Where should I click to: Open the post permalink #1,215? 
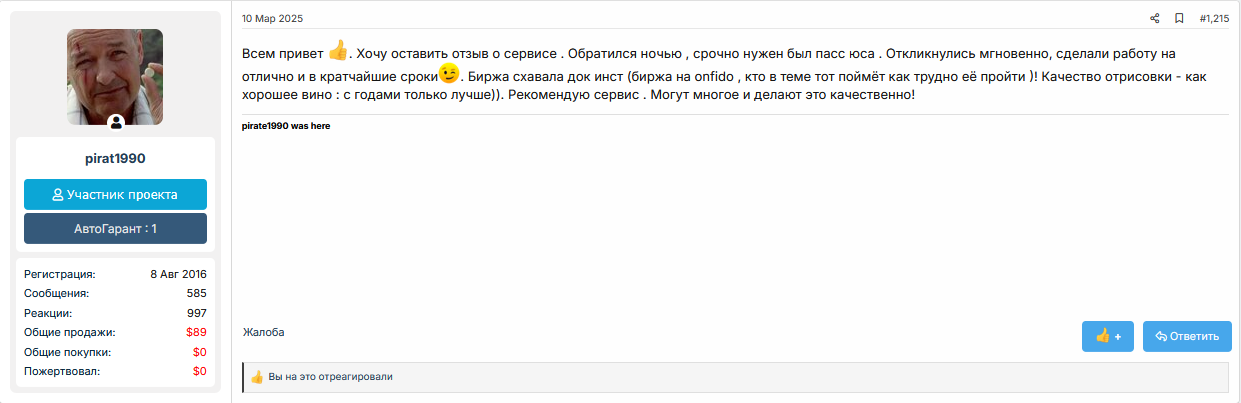pos(1214,18)
